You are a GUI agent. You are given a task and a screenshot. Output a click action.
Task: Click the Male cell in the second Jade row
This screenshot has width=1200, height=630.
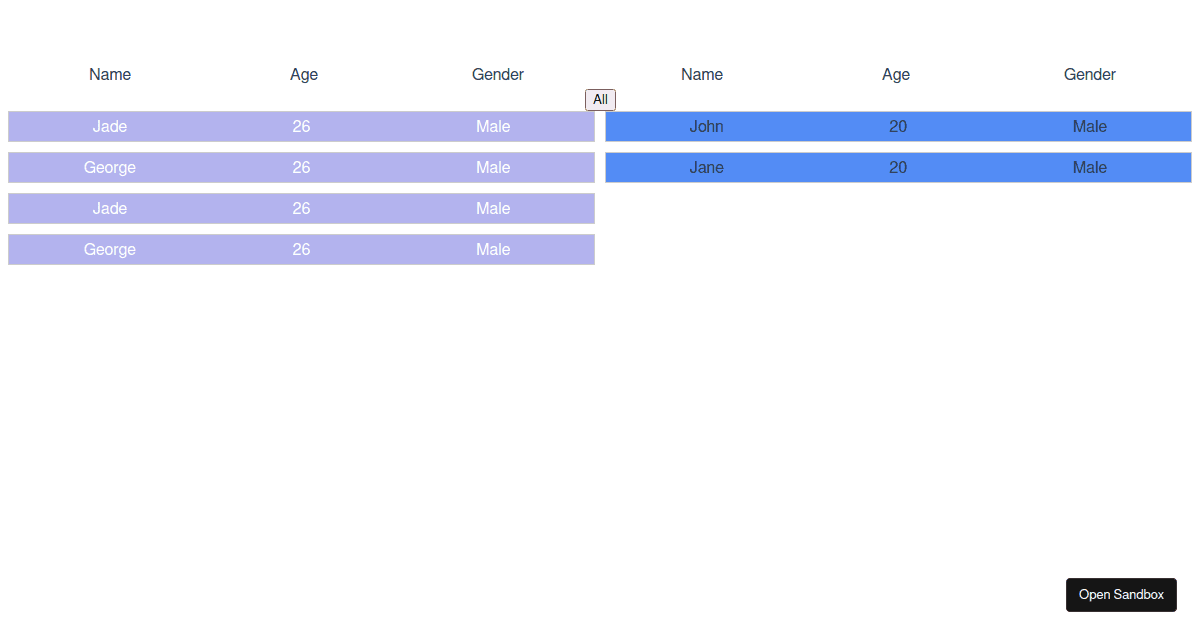pos(493,208)
